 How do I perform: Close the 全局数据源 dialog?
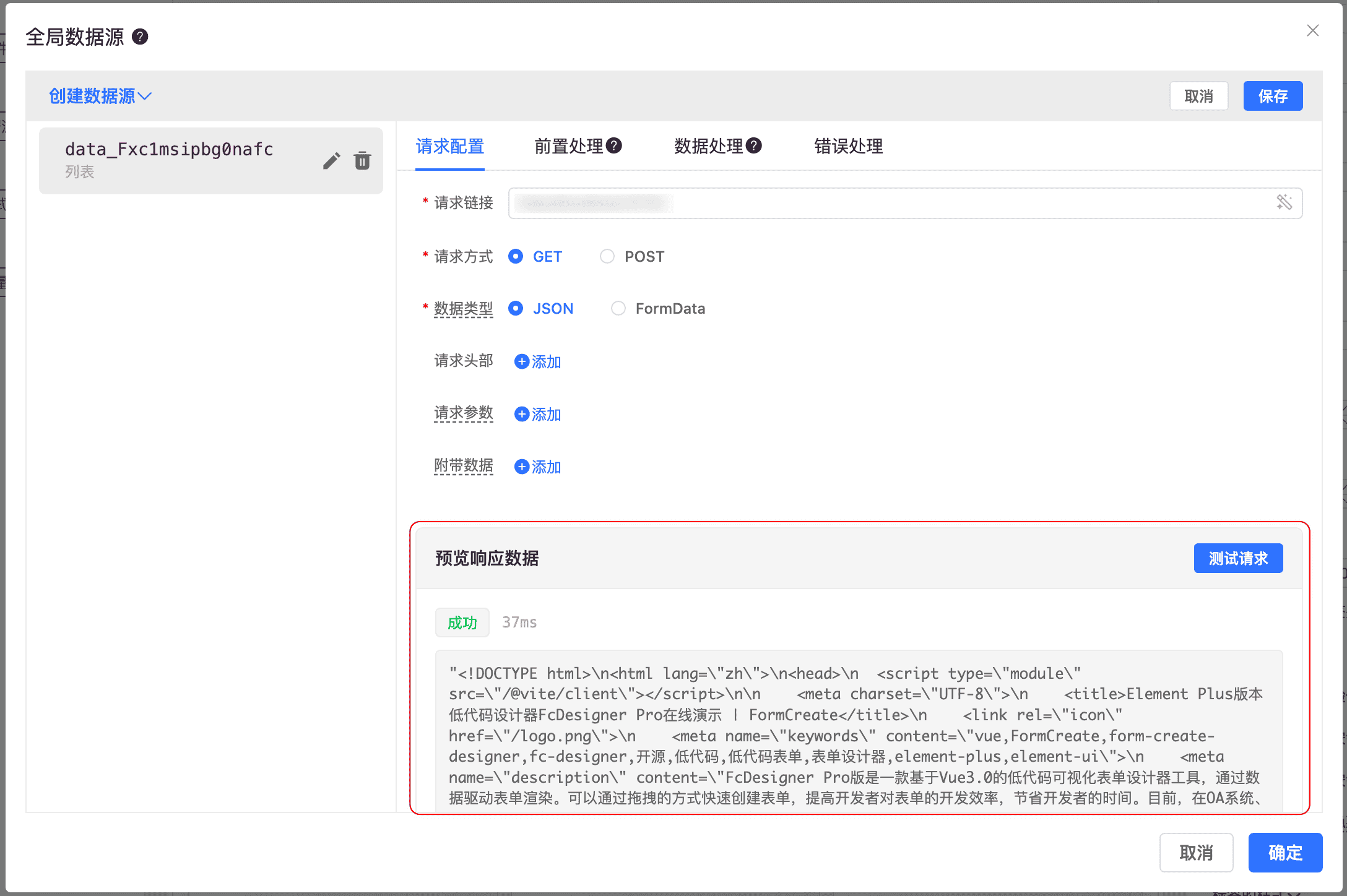pyautogui.click(x=1312, y=30)
